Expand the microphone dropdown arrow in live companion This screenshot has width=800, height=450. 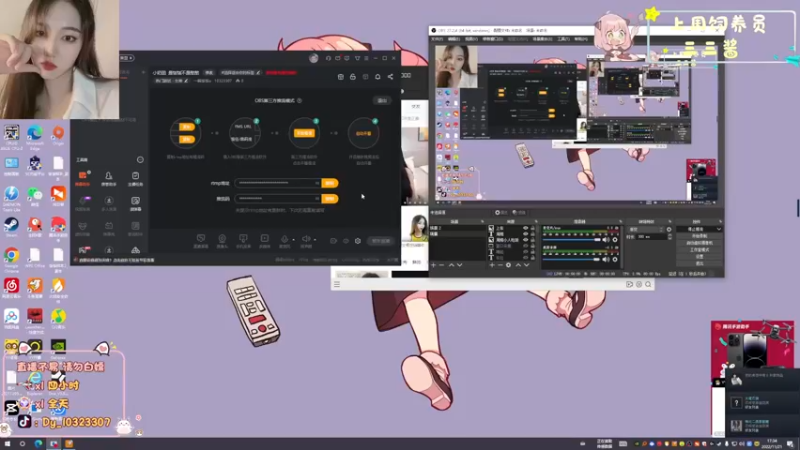(x=293, y=239)
